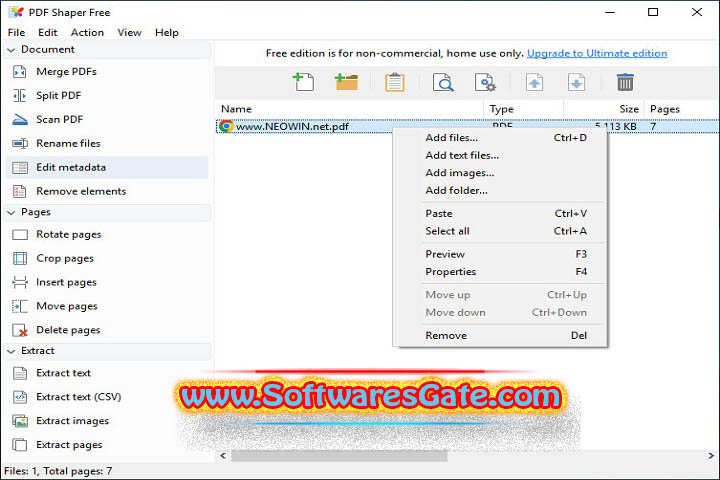Viewport: 720px width, 480px height.
Task: Click the Add folder toolbar icon
Action: (346, 82)
